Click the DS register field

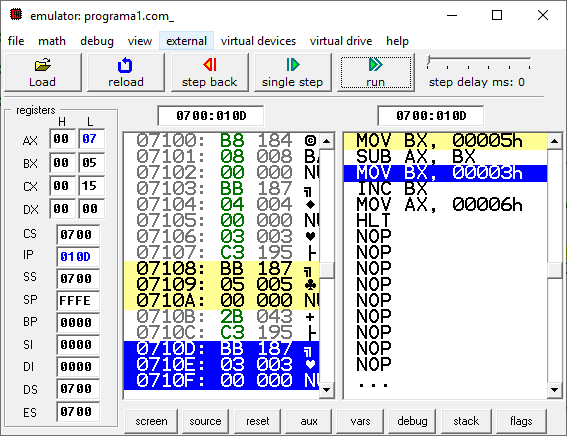click(x=78, y=389)
